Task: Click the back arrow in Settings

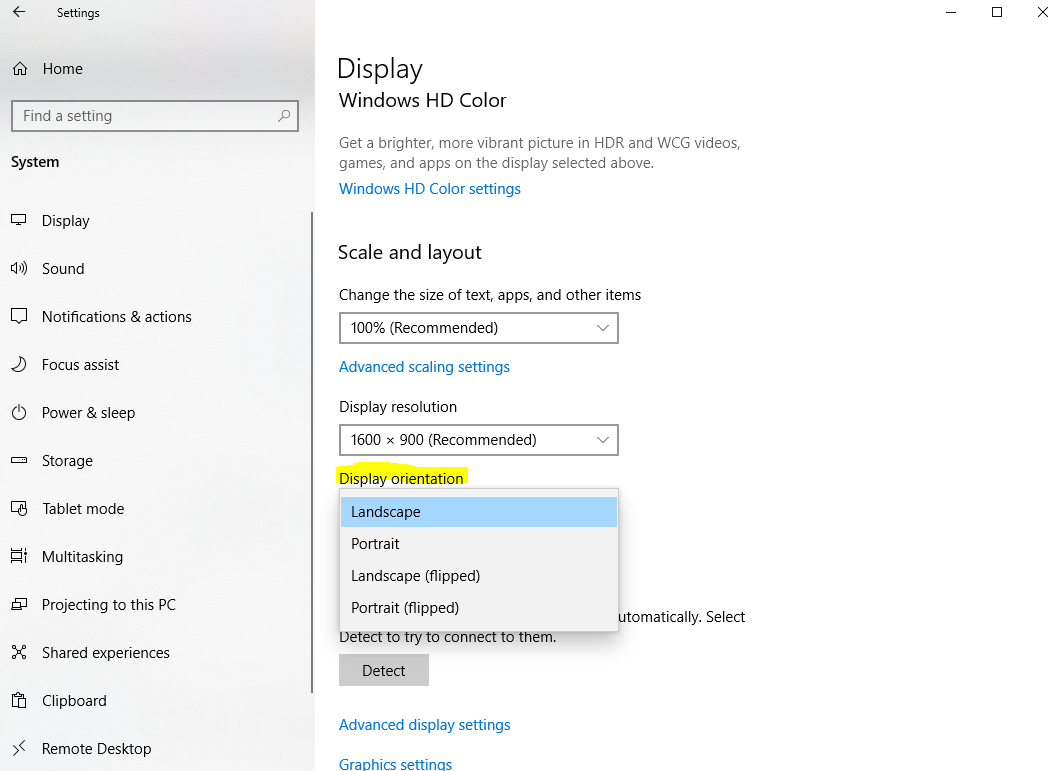Action: coord(19,12)
